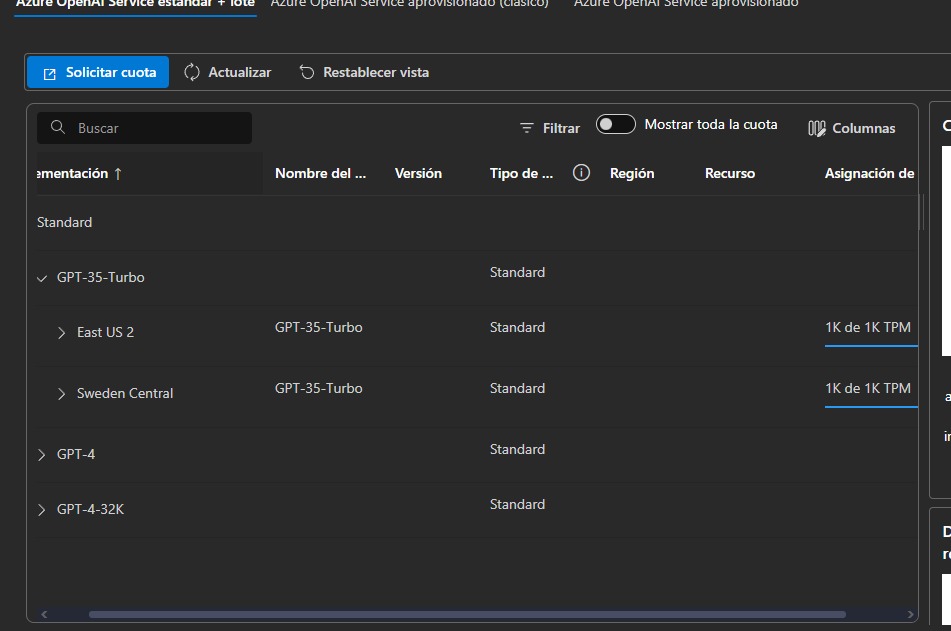
Task: Click the vertical scrollbar of the table
Action: pyautogui.click(x=923, y=212)
